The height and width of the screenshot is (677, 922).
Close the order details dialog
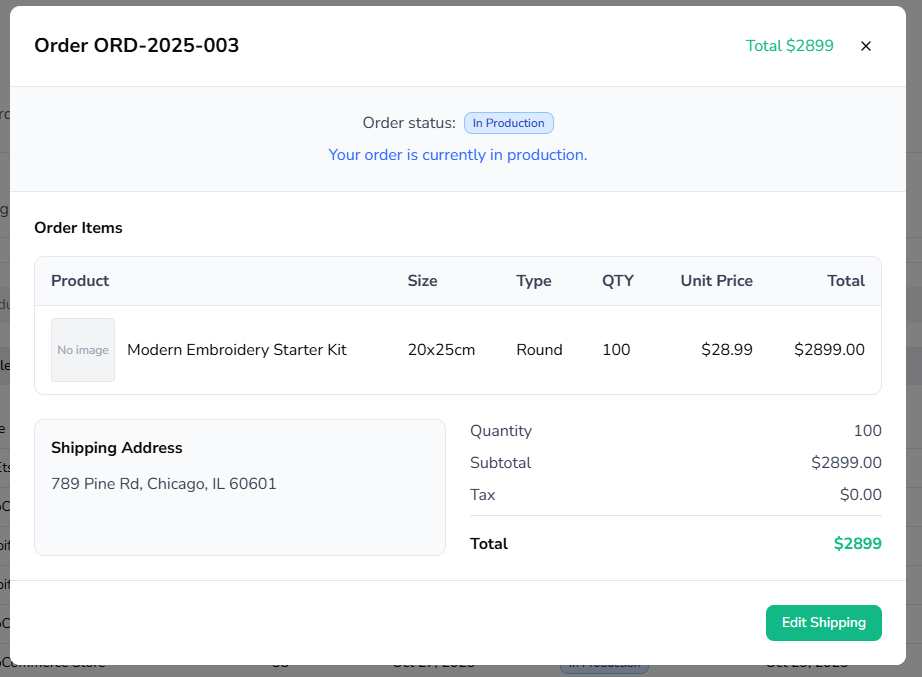pyautogui.click(x=866, y=46)
